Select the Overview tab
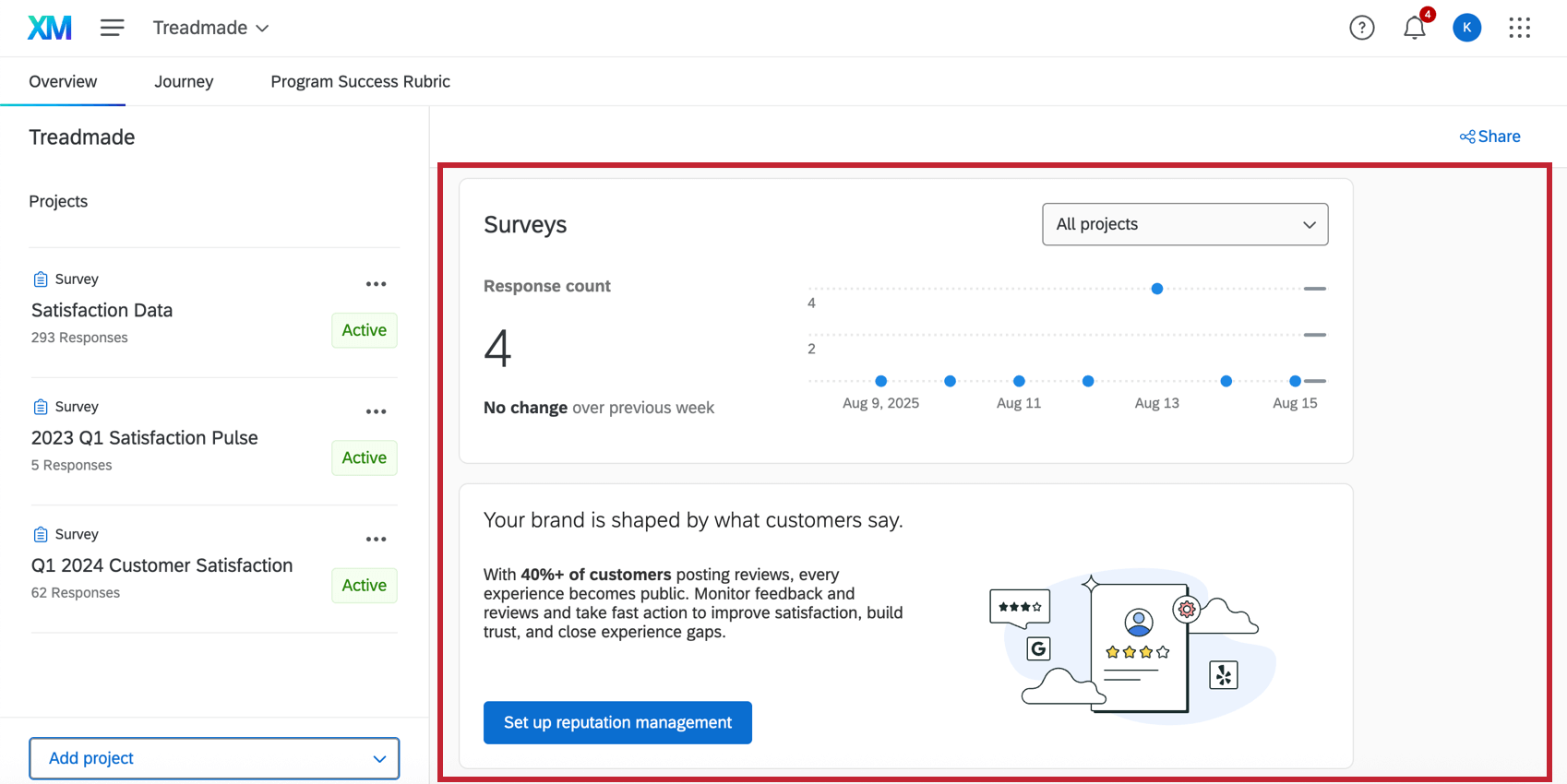Image resolution: width=1567 pixels, height=784 pixels. [63, 81]
